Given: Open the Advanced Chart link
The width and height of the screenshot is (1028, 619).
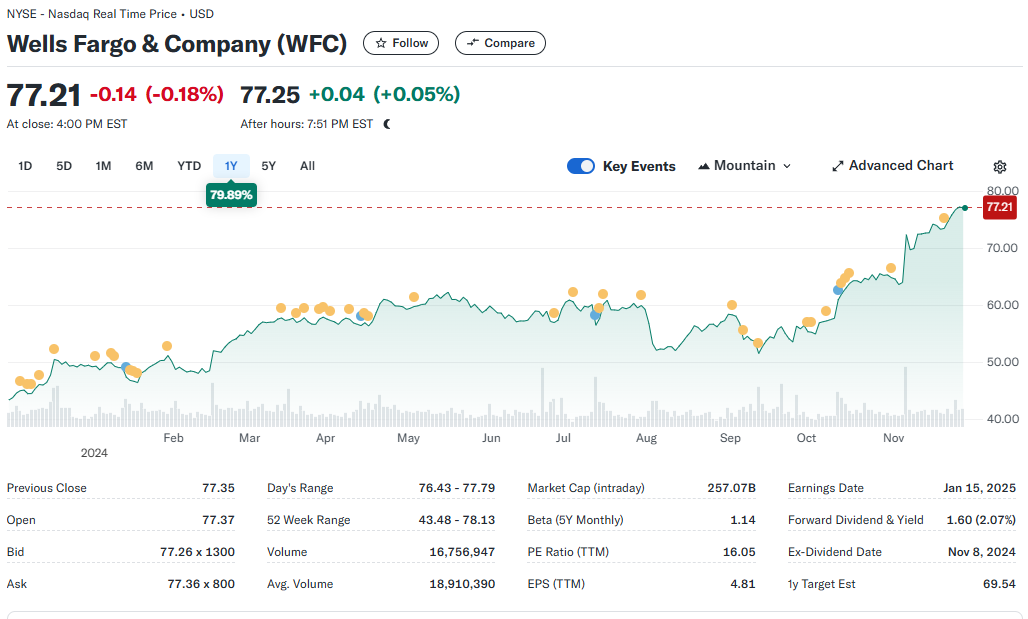Looking at the screenshot, I should (892, 166).
